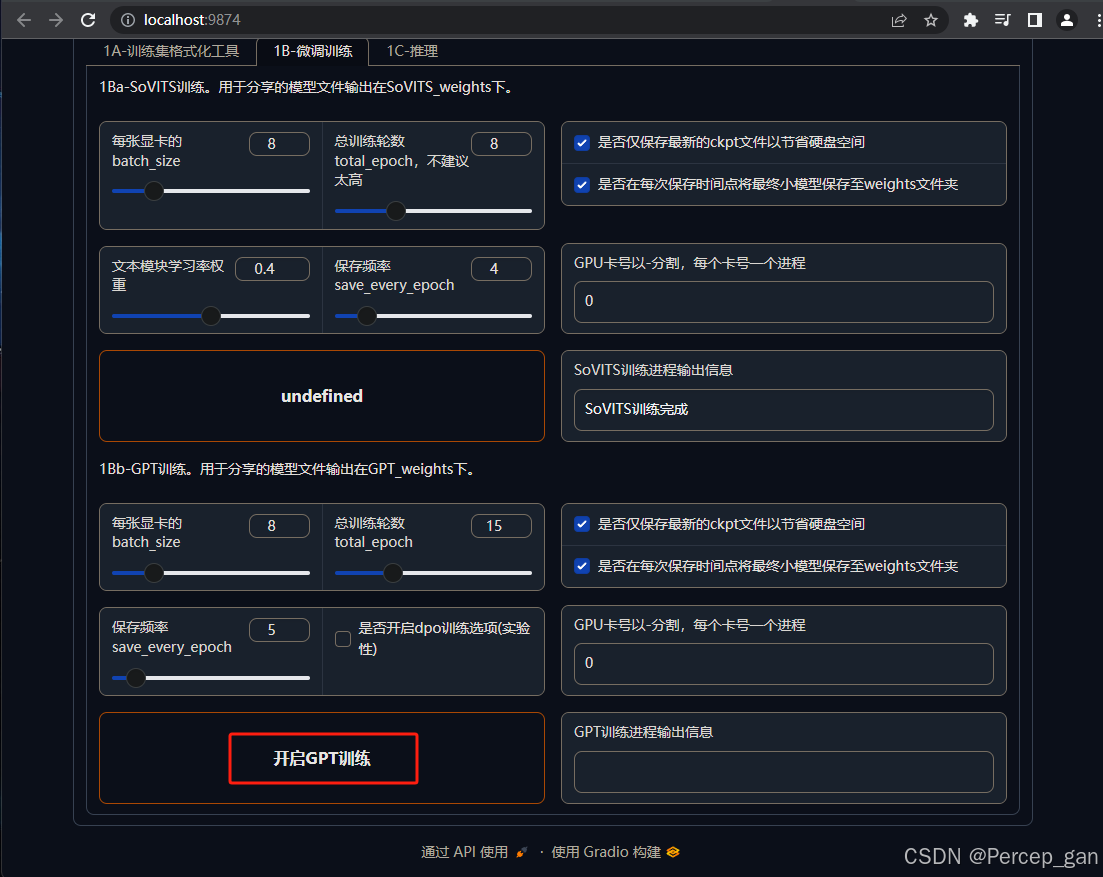Click the SoVITS训练进程输出信息 text box
This screenshot has width=1103, height=877.
coord(784,409)
